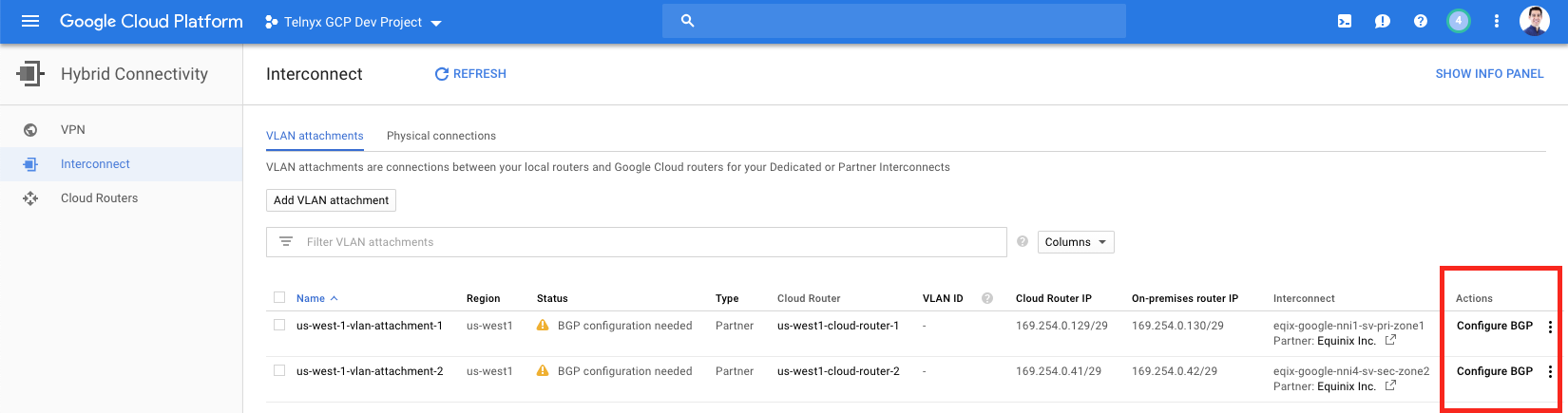Click the VPN globe icon
1568x413 pixels.
tap(30, 130)
